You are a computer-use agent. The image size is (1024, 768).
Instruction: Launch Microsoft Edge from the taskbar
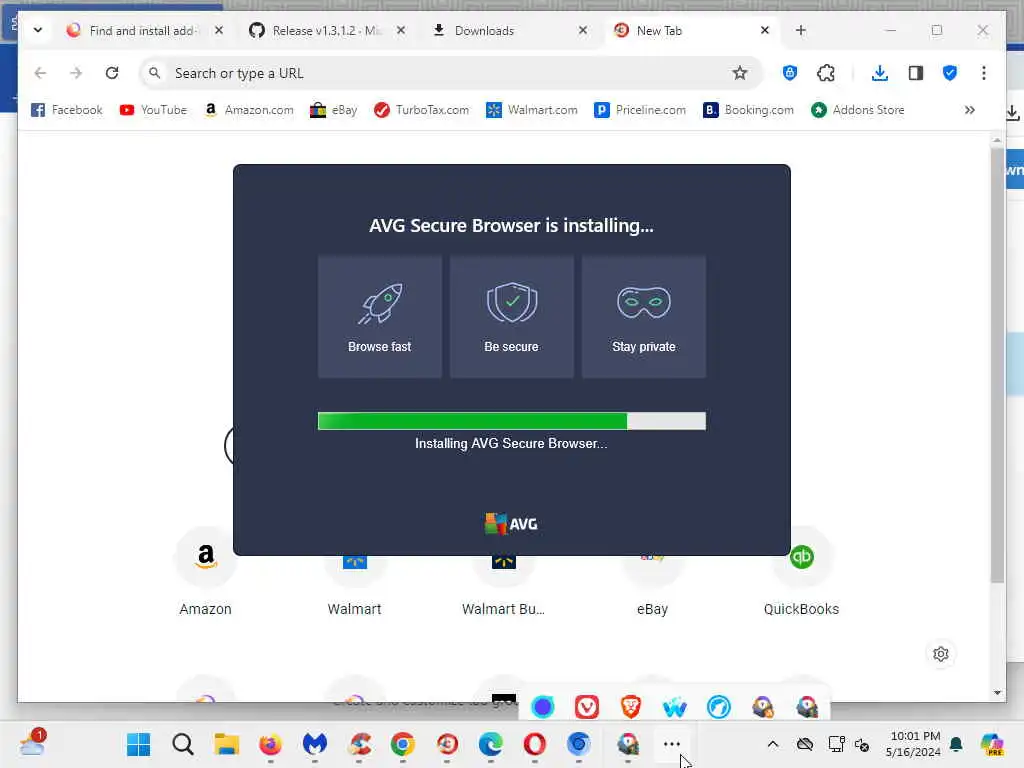coord(490,744)
